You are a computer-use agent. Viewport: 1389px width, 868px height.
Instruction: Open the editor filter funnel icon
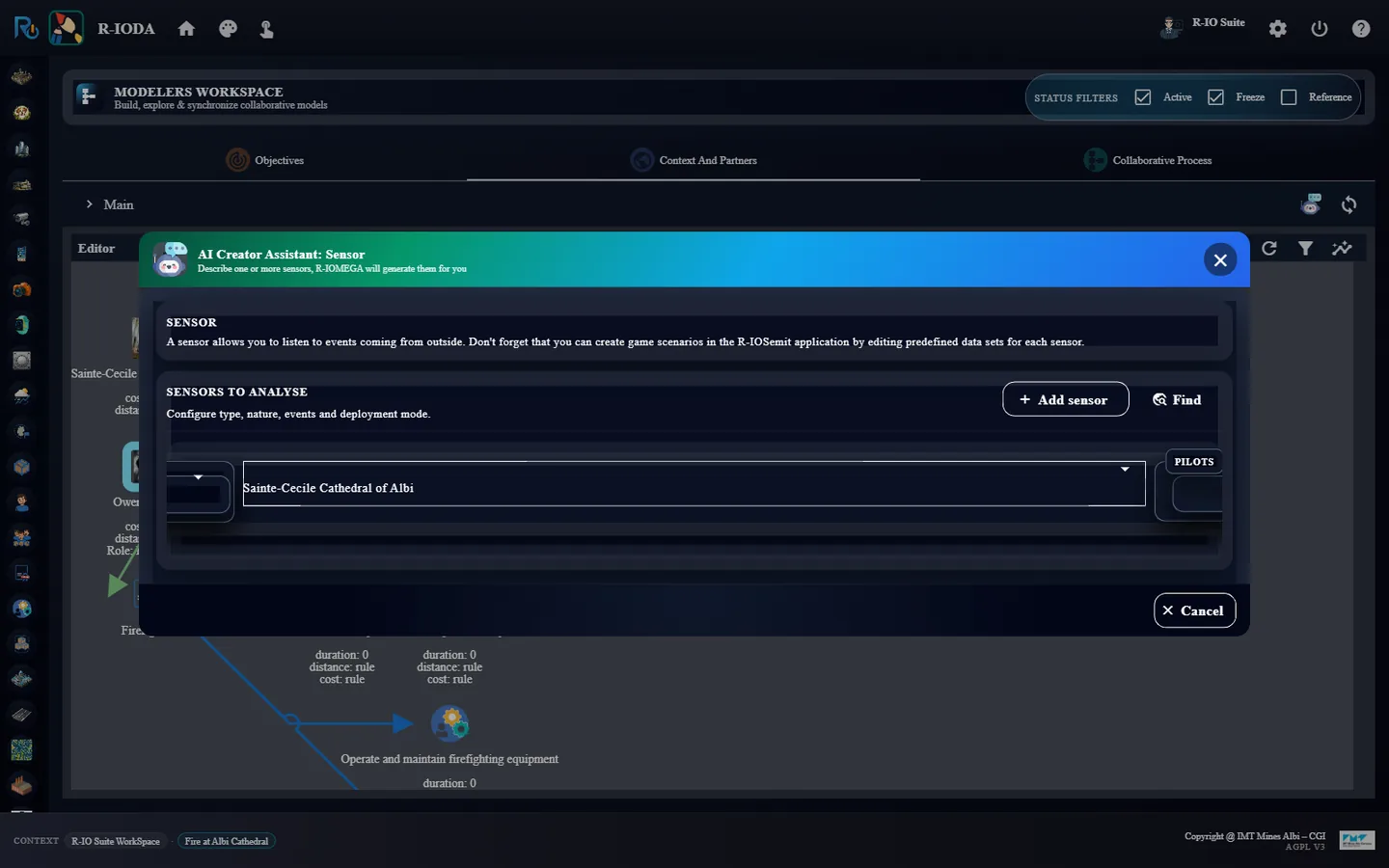point(1305,248)
